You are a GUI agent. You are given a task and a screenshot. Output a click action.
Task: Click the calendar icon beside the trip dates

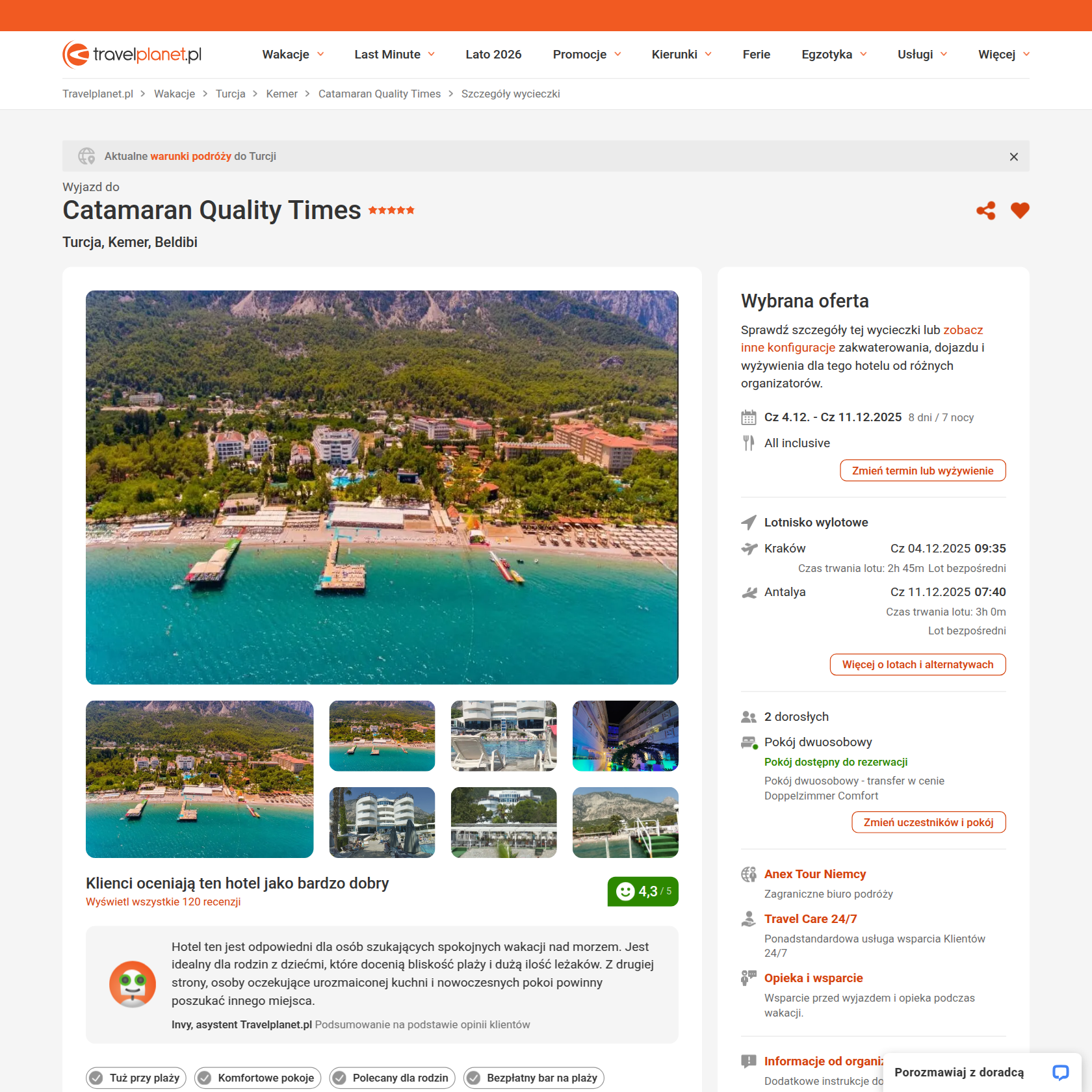pyautogui.click(x=749, y=417)
